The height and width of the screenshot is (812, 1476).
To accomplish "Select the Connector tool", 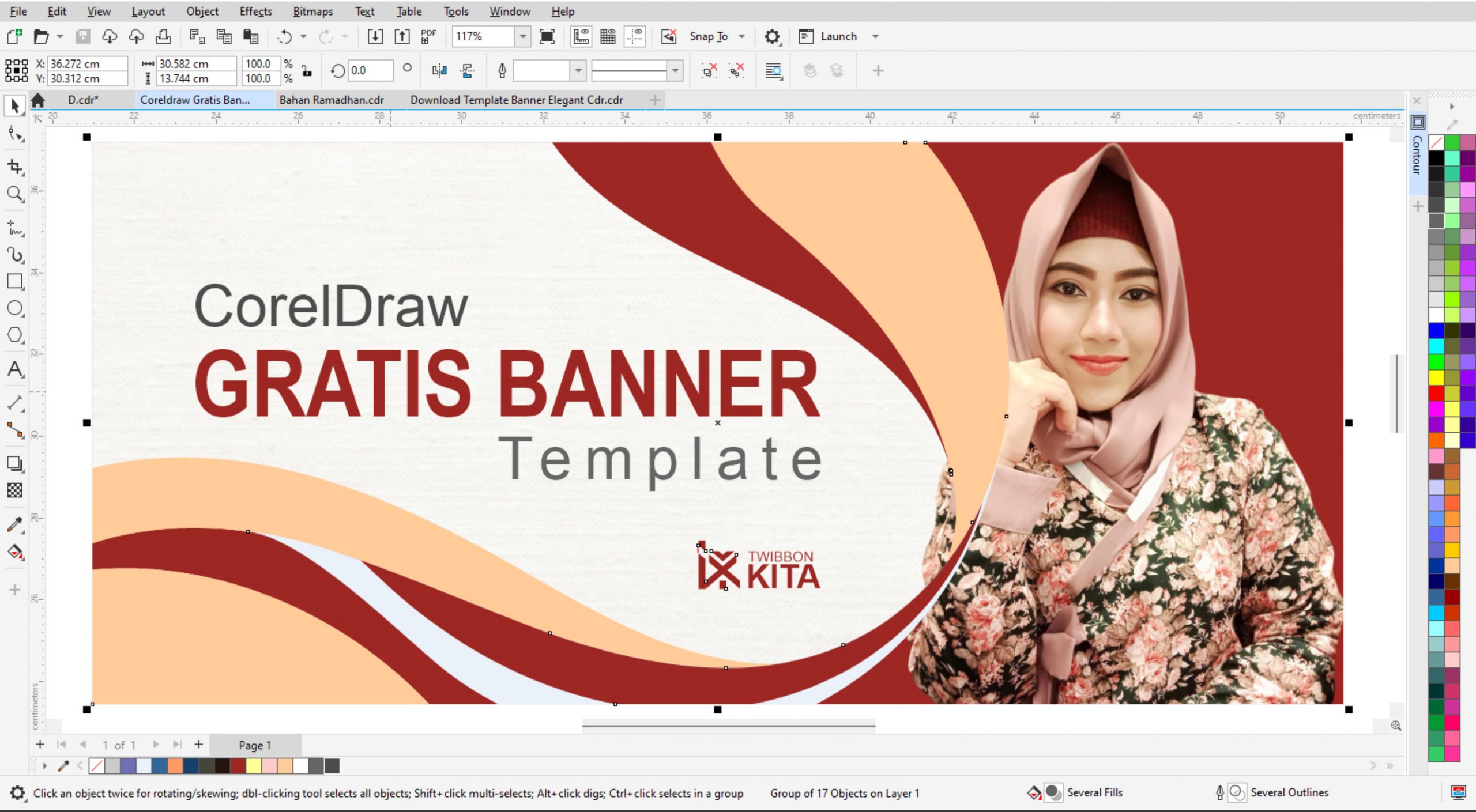I will coord(15,430).
